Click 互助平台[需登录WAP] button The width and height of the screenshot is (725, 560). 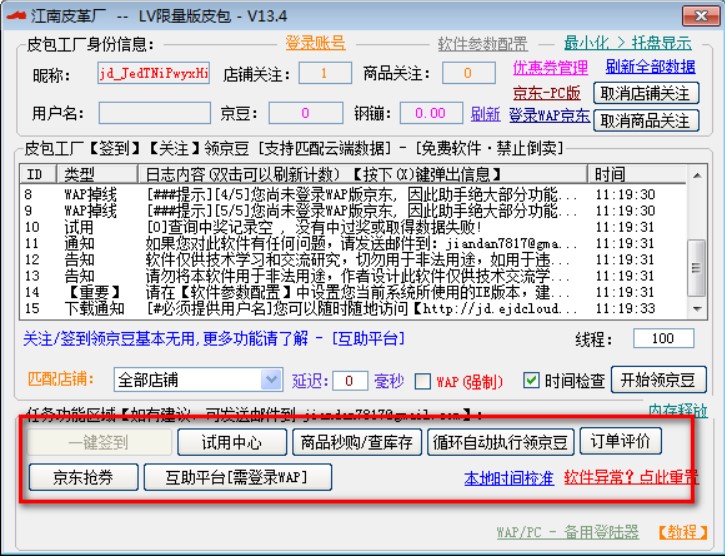pyautogui.click(x=238, y=477)
